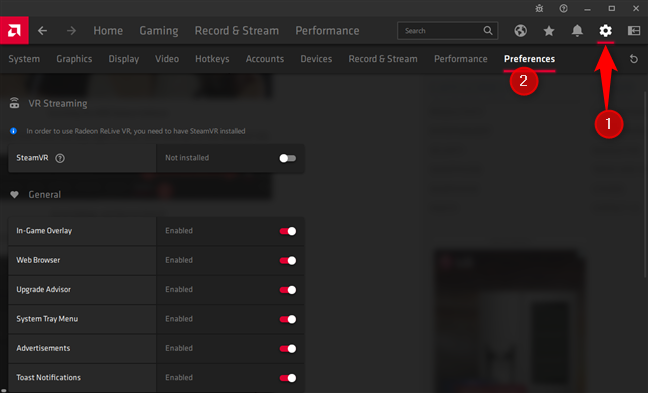Go back with the left arrow
The height and width of the screenshot is (393, 648).
42,31
